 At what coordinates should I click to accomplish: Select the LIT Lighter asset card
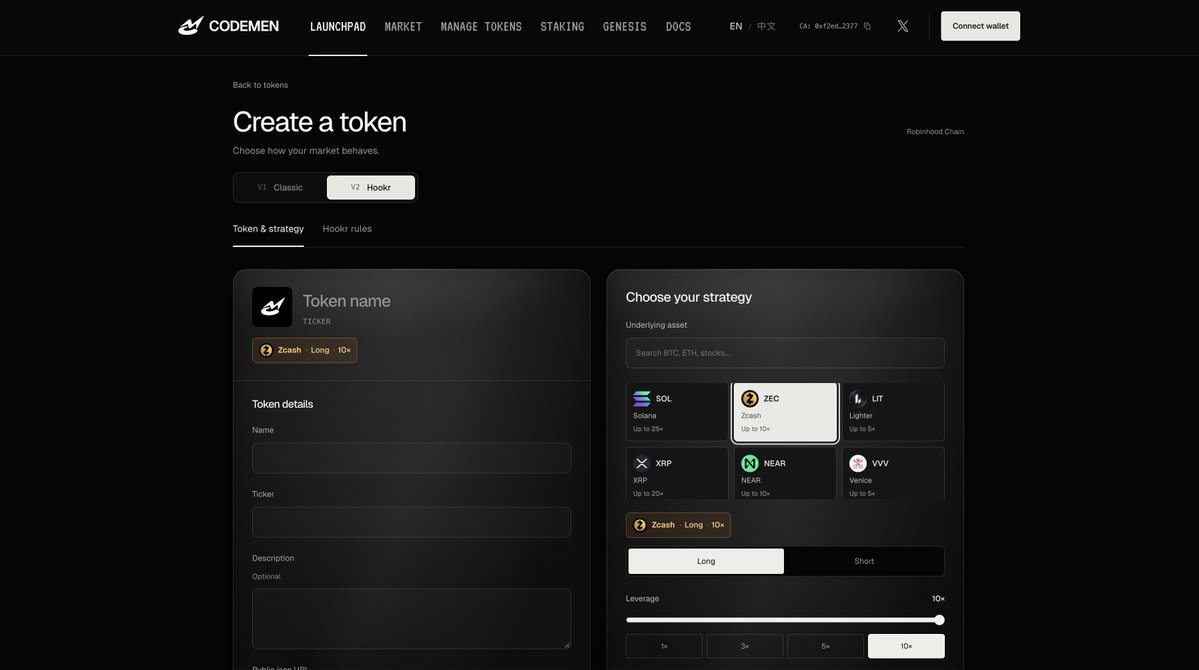click(x=893, y=411)
